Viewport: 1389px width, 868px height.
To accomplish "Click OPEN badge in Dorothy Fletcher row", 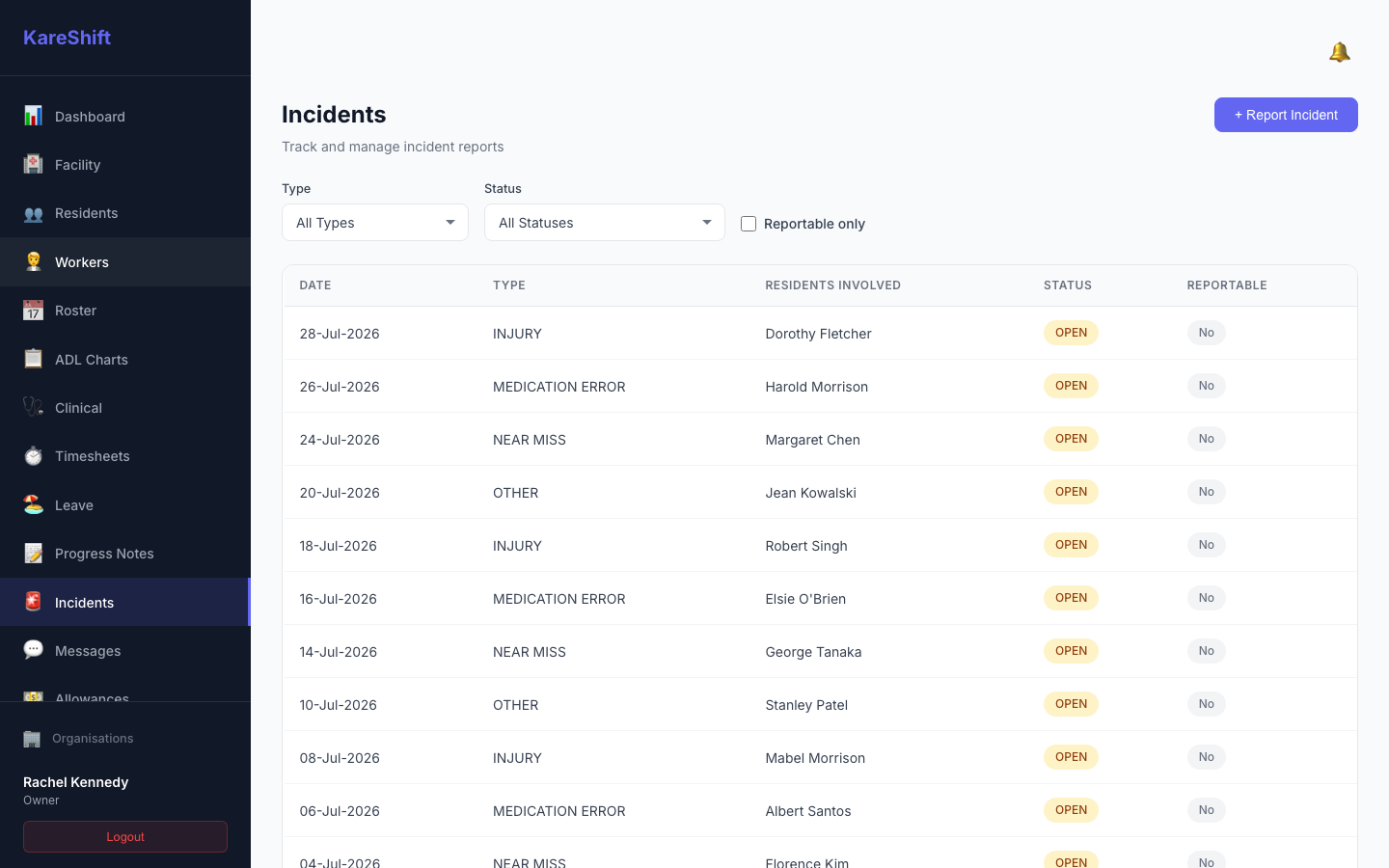I will coord(1071,333).
